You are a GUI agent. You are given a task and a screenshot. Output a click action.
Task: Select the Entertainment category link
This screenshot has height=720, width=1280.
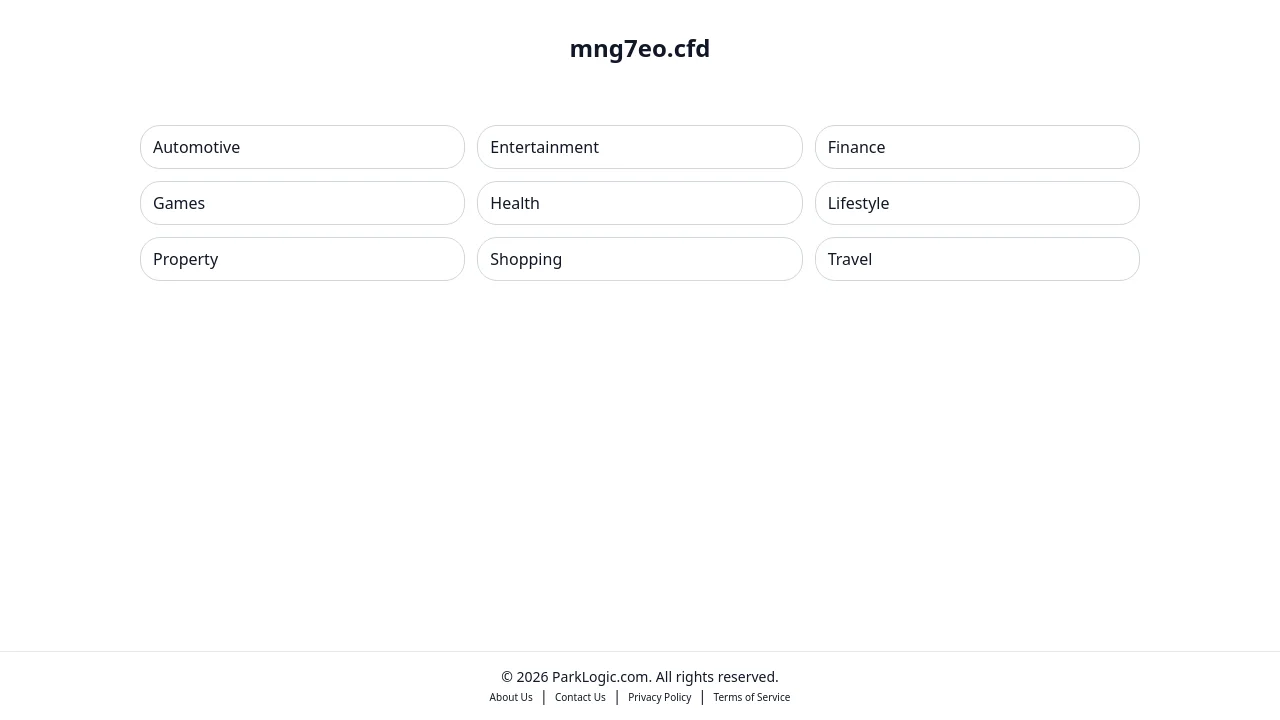point(640,147)
